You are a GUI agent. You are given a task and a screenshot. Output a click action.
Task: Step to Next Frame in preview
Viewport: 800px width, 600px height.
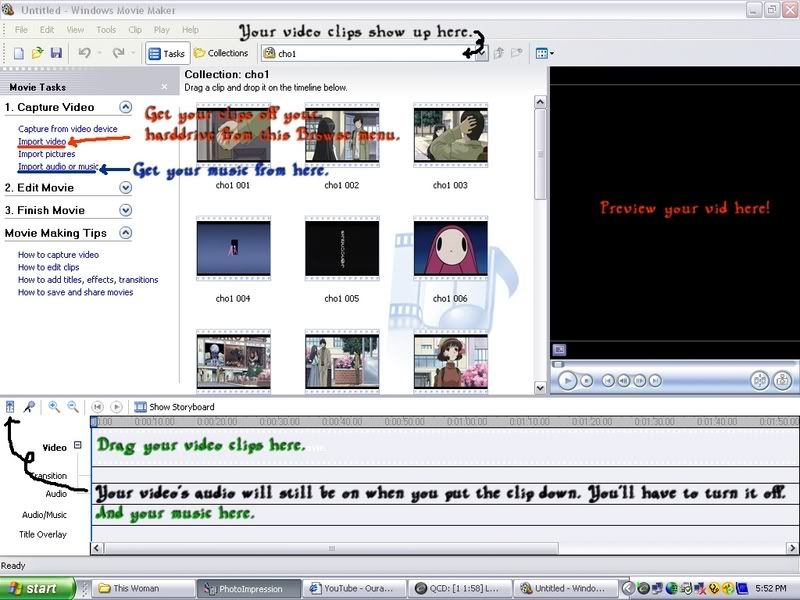point(639,381)
